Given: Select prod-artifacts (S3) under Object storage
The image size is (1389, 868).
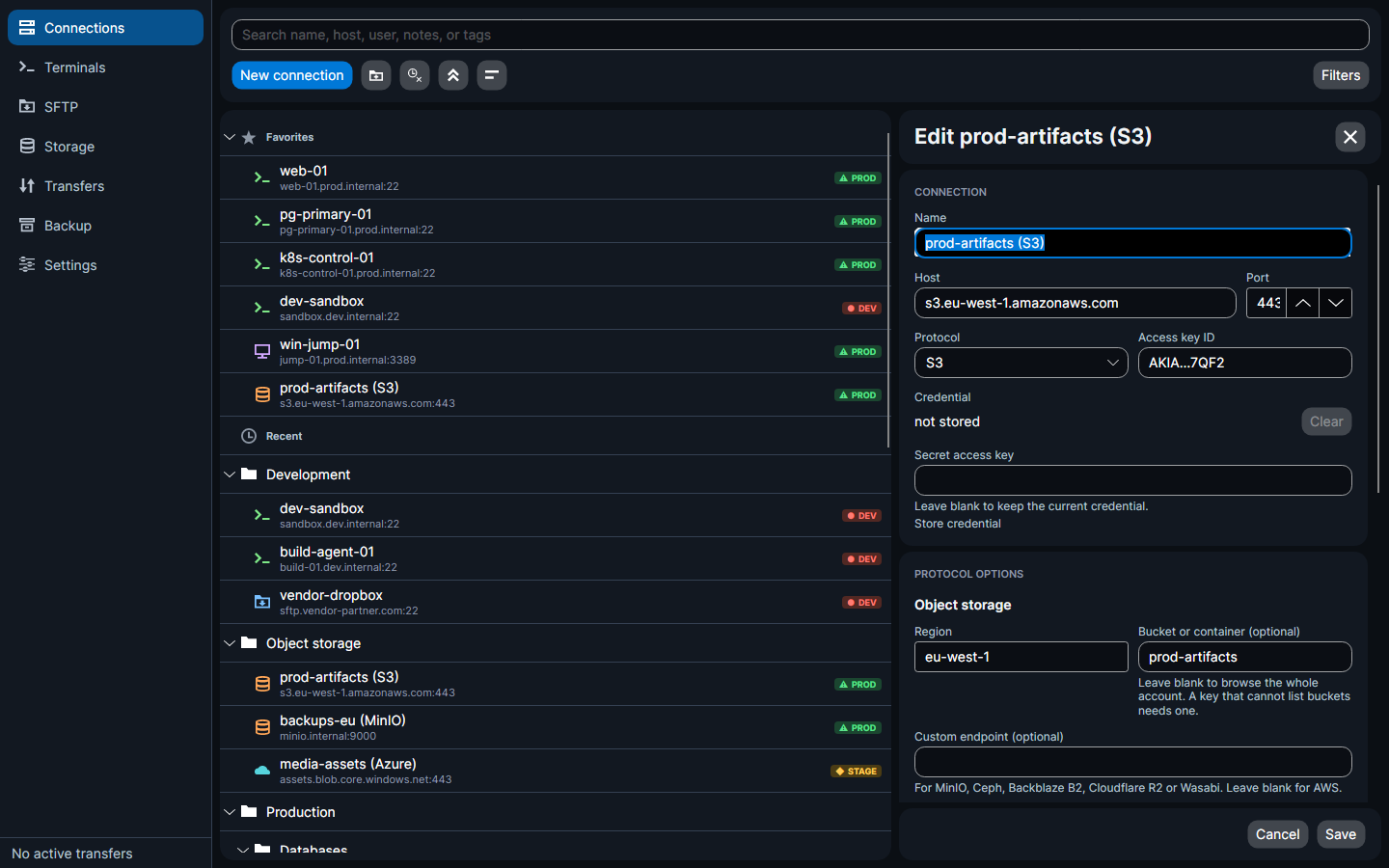Looking at the screenshot, I should [555, 684].
